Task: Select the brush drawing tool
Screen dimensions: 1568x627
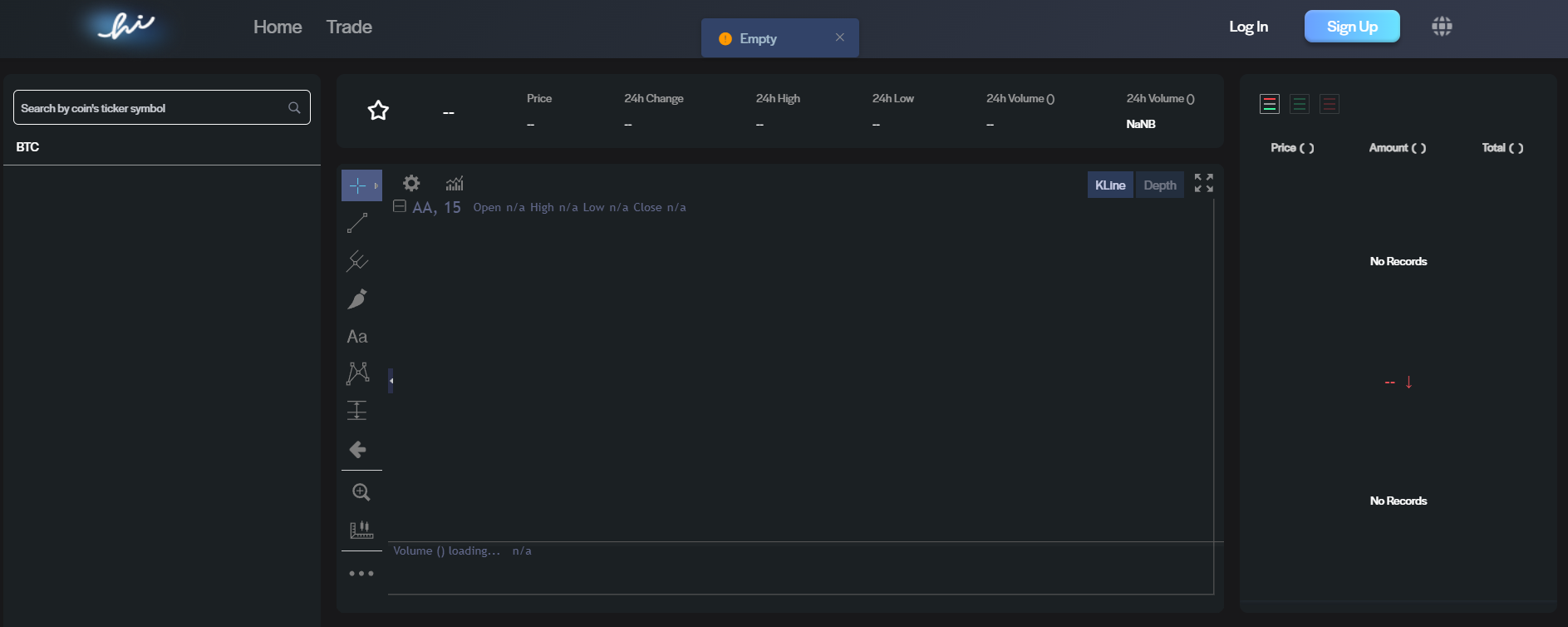Action: click(357, 299)
